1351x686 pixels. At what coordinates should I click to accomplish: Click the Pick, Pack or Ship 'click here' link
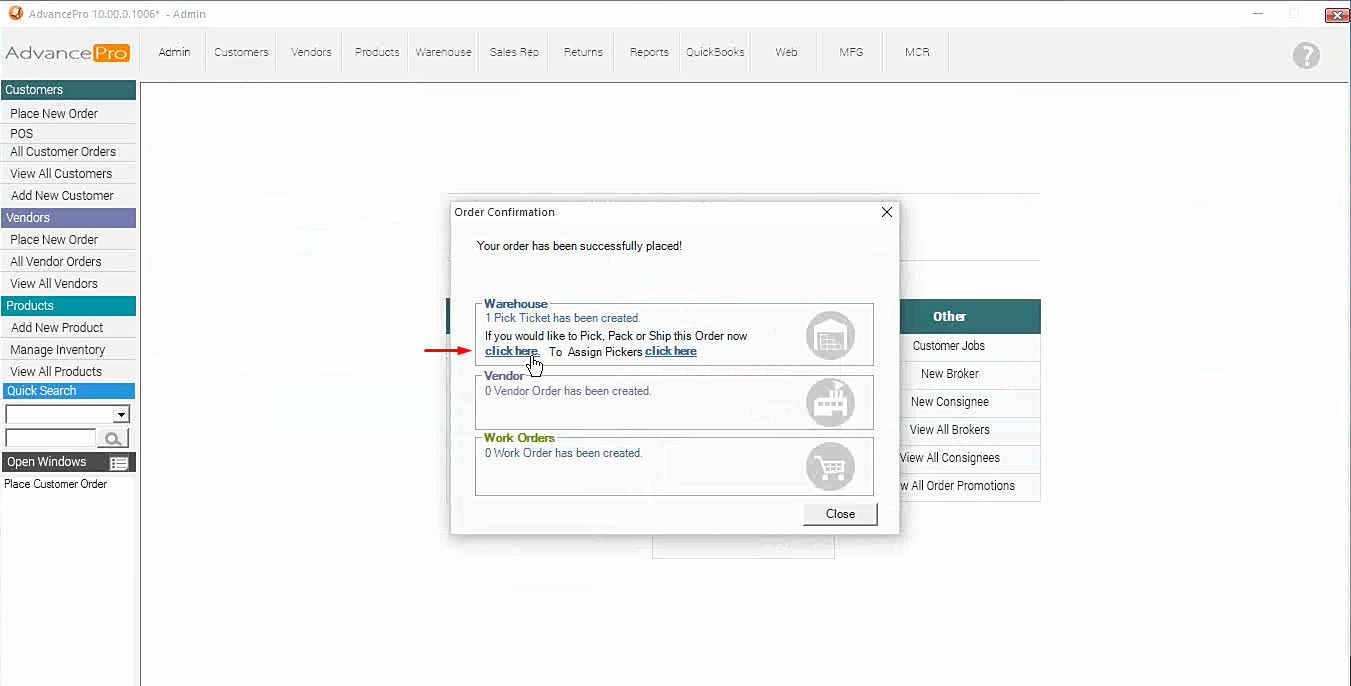point(511,351)
